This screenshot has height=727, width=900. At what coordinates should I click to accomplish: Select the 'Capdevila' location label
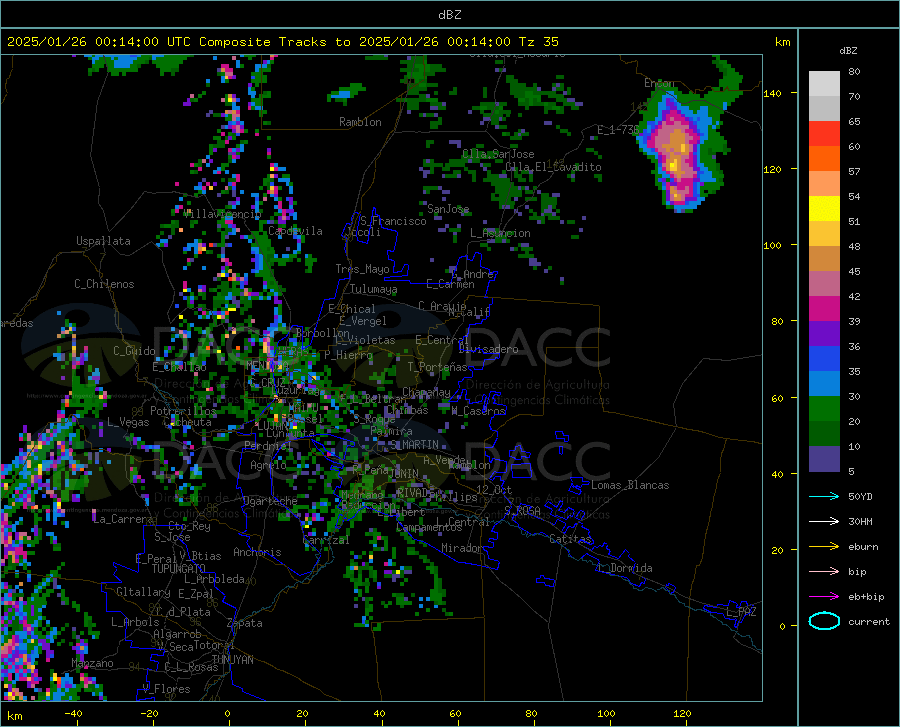tap(295, 231)
